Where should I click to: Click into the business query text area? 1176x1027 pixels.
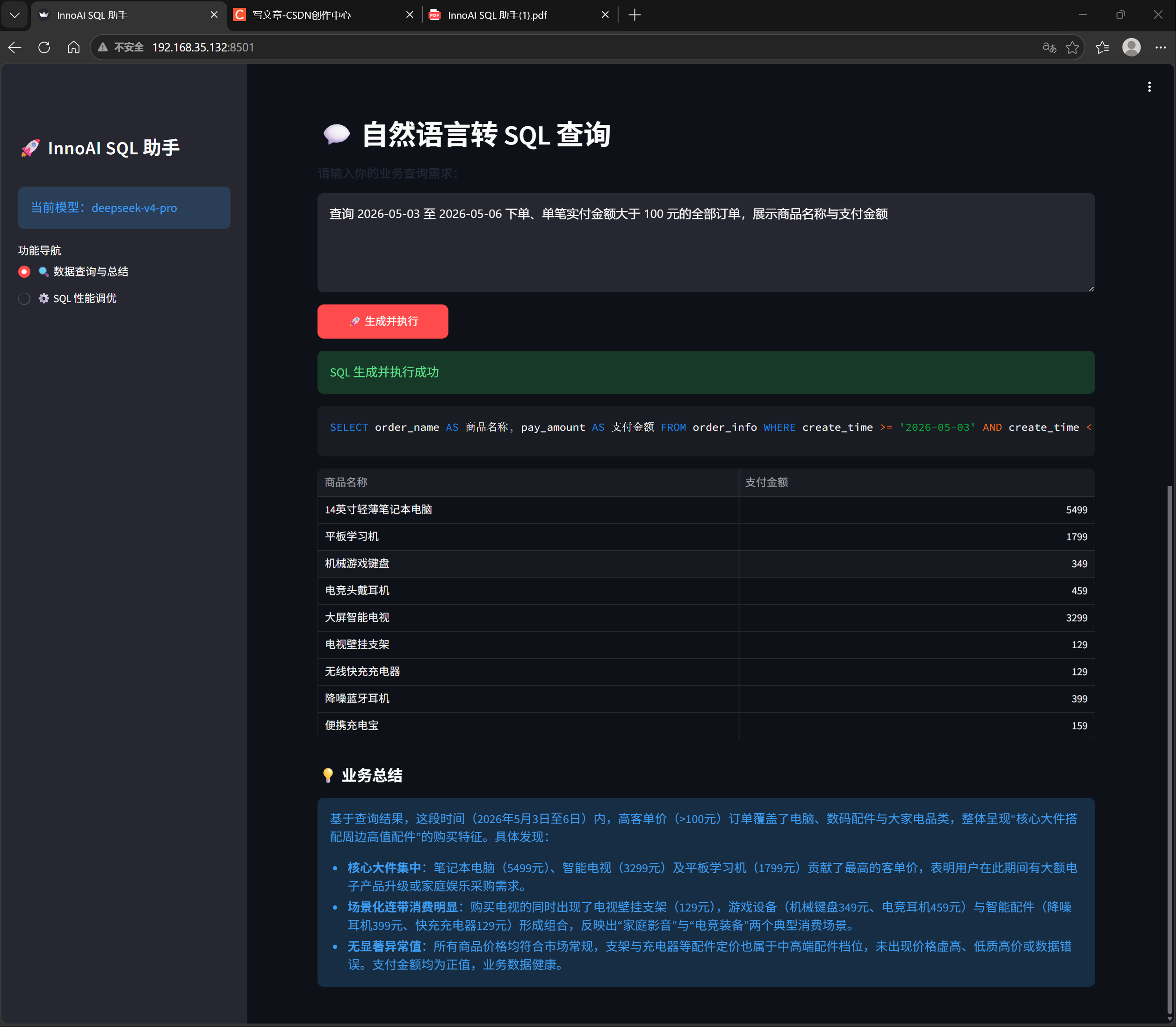coord(706,242)
